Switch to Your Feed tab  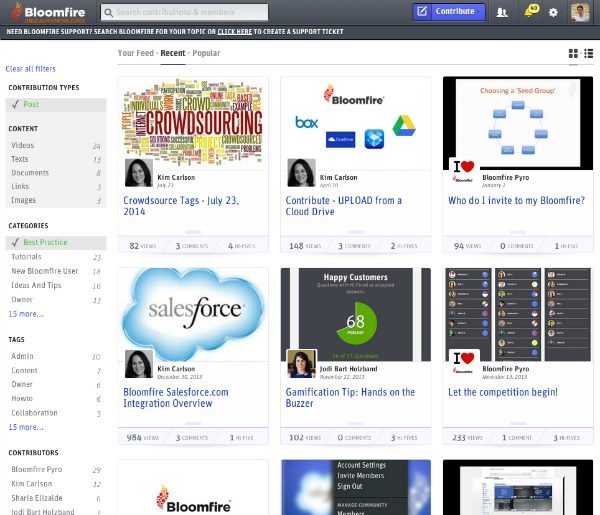coord(135,53)
